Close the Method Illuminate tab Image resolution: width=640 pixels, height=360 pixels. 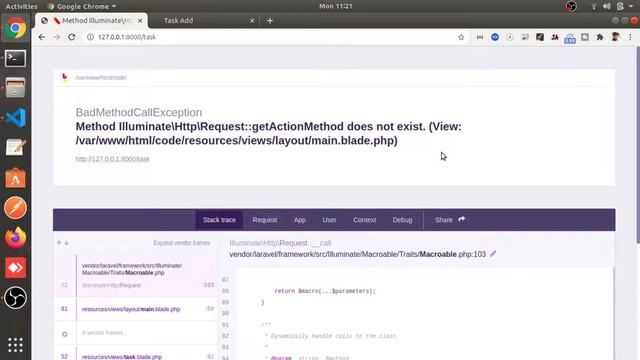pyautogui.click(x=140, y=20)
